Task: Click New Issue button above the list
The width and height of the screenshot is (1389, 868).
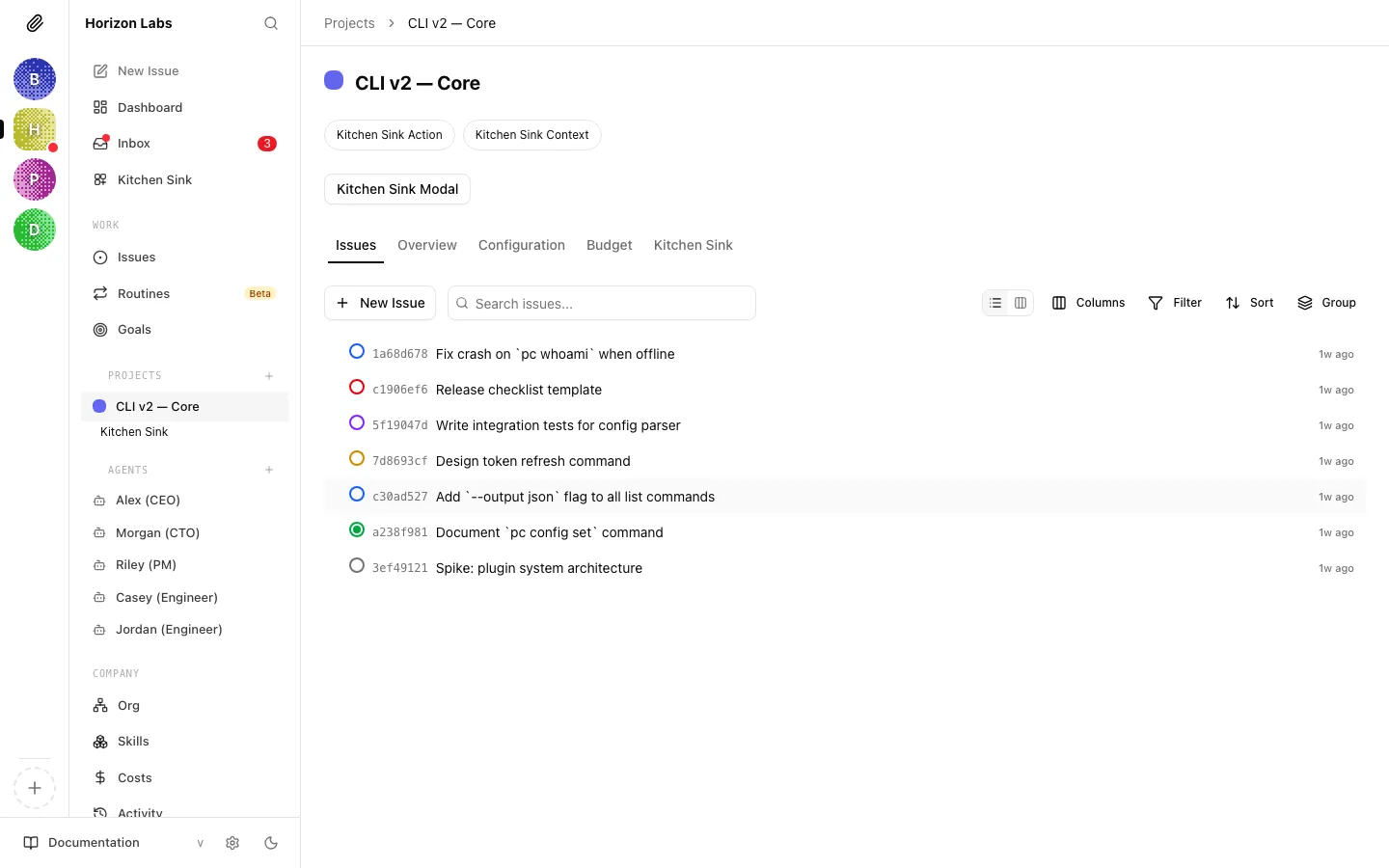Action: coord(380,303)
